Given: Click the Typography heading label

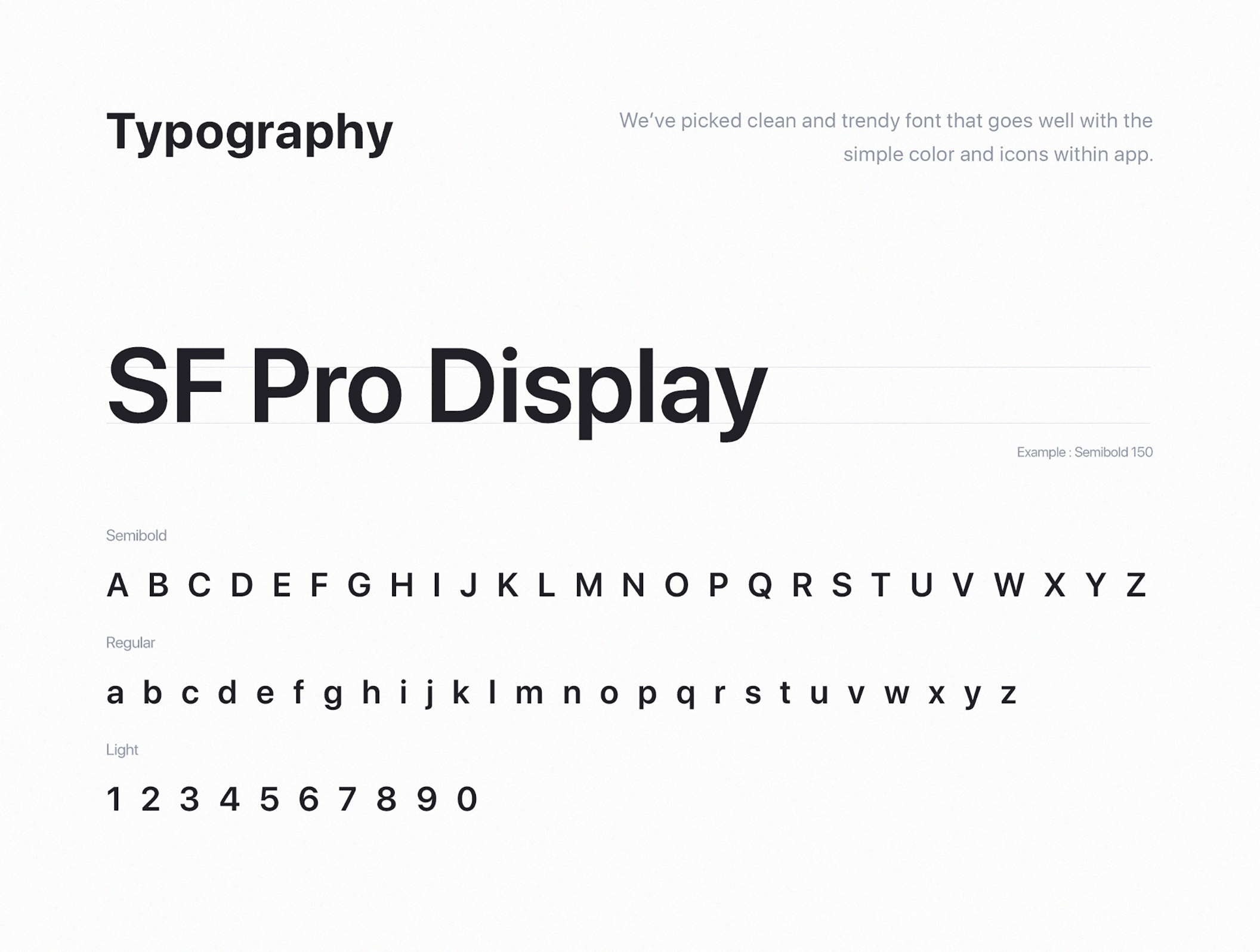Looking at the screenshot, I should (249, 131).
